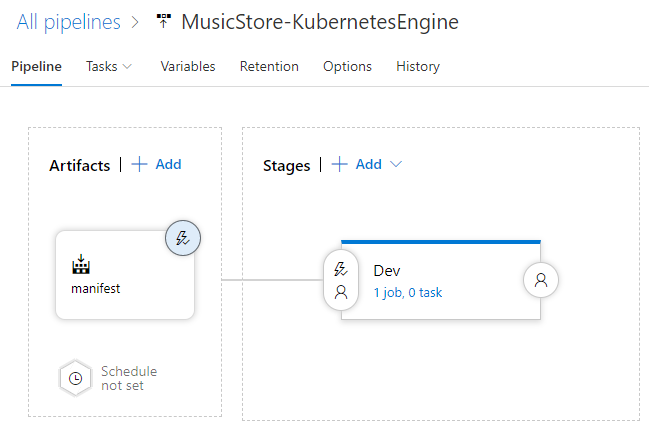Expand the Stages Add dropdown arrow
Image resolution: width=649 pixels, height=436 pixels.
click(396, 165)
